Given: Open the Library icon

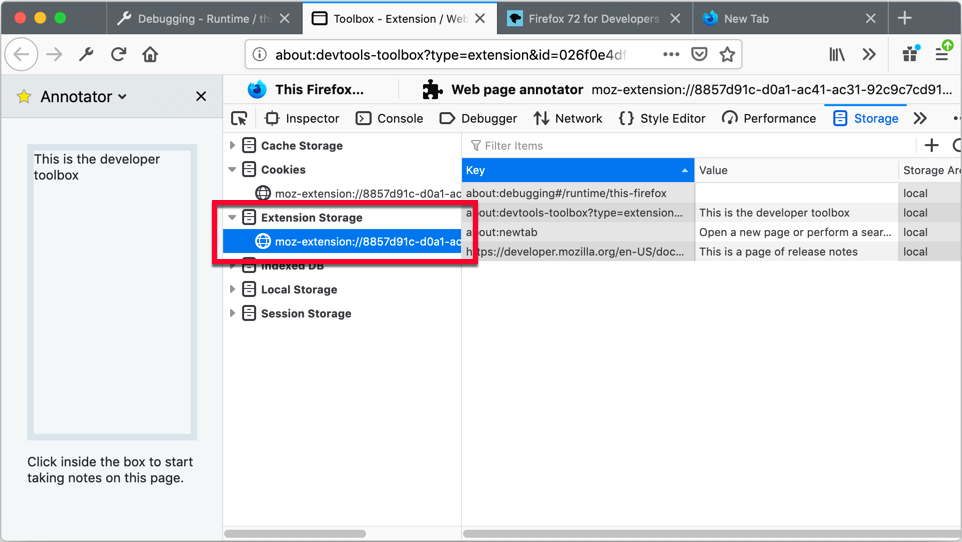Looking at the screenshot, I should pos(837,55).
